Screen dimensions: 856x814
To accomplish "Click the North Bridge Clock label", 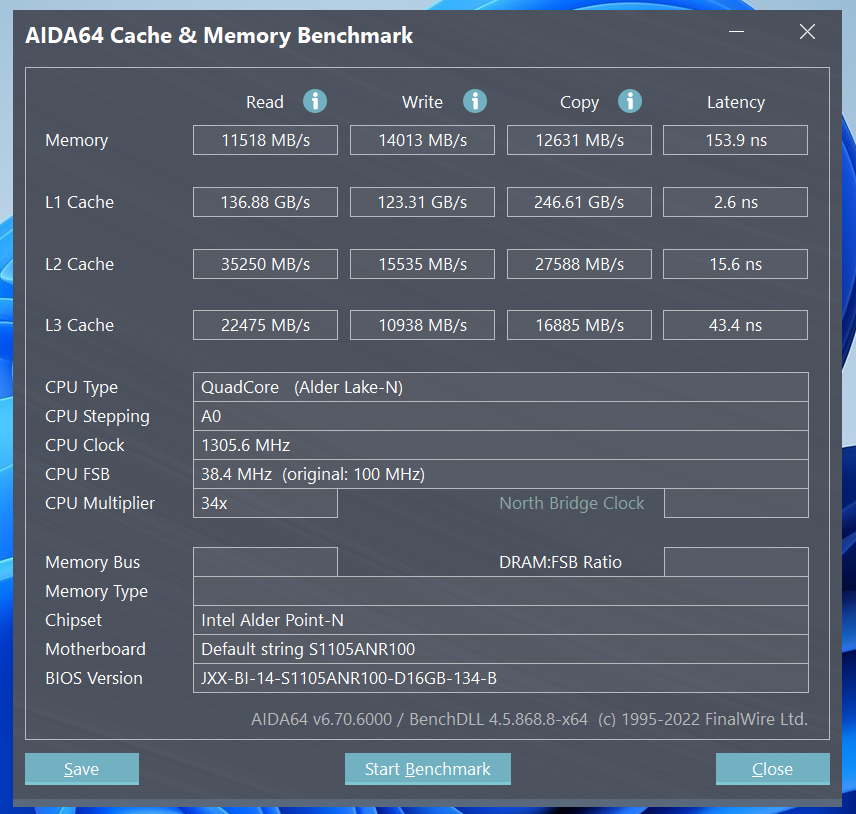I will [x=572, y=503].
